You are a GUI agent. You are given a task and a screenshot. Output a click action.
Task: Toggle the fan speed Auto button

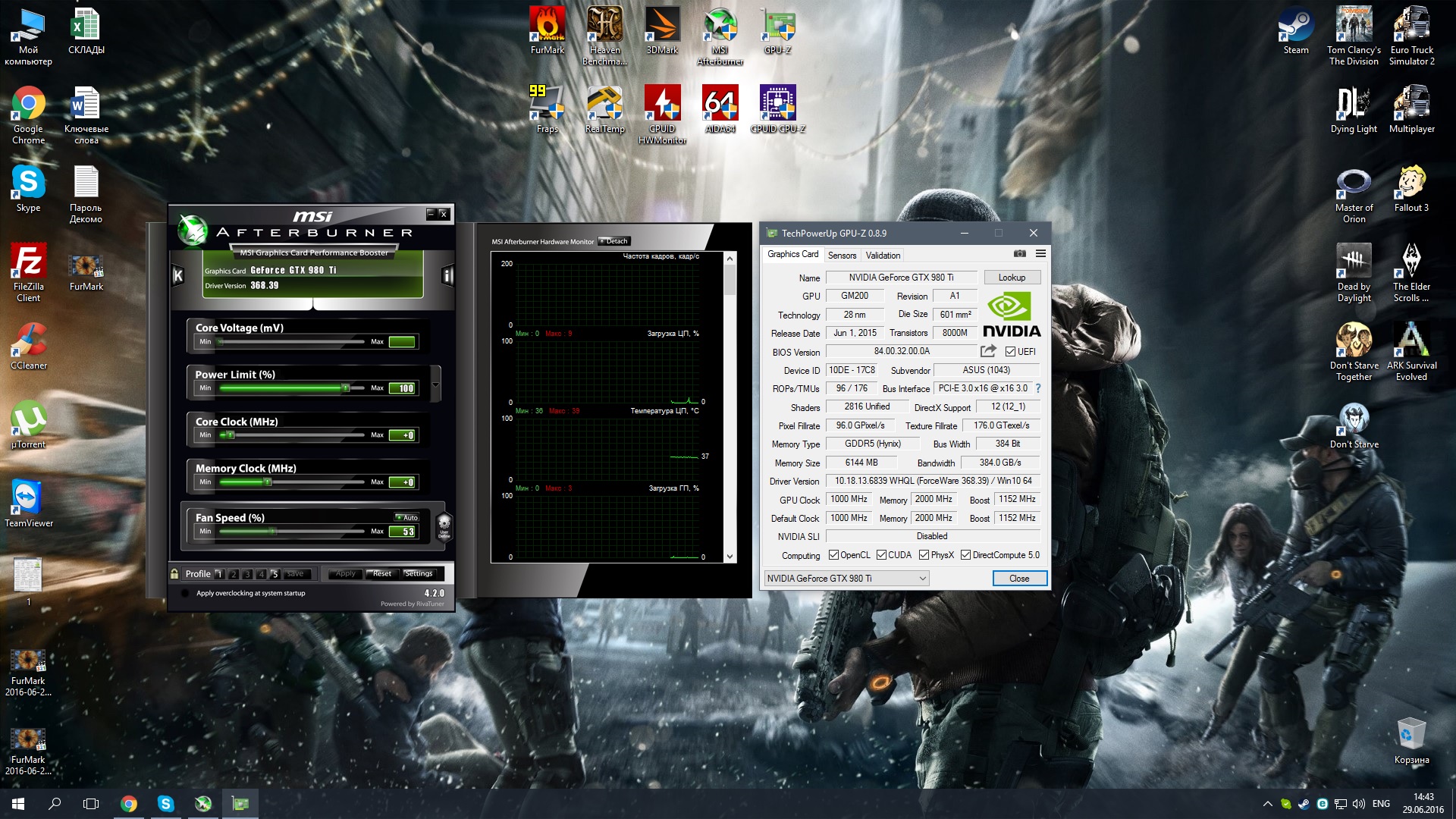pyautogui.click(x=407, y=517)
